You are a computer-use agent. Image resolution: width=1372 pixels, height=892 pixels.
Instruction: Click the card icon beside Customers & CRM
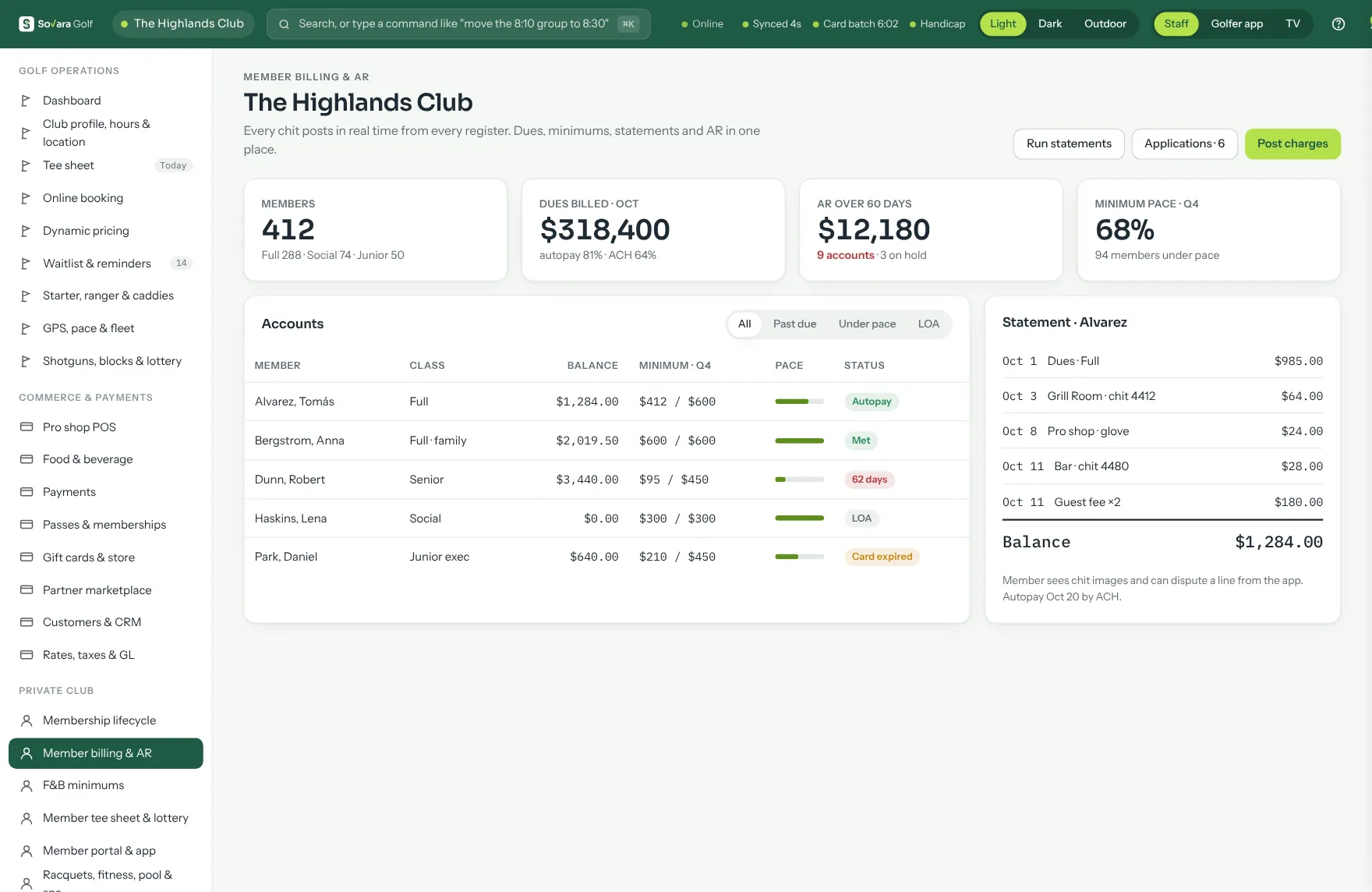(x=27, y=622)
